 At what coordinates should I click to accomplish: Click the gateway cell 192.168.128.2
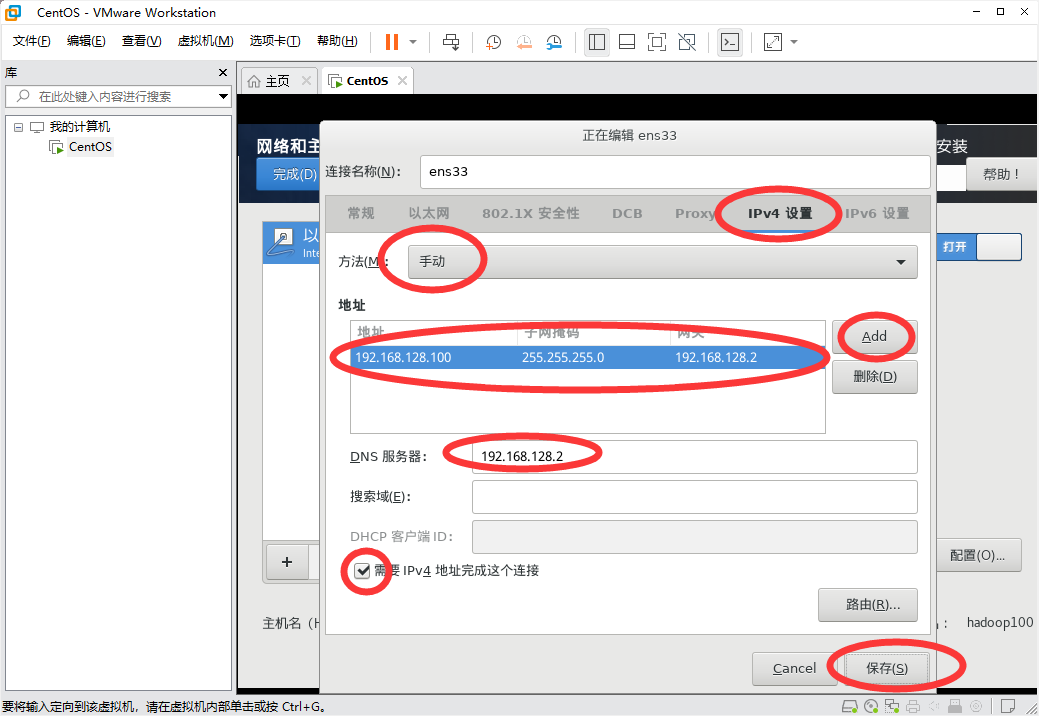point(716,358)
